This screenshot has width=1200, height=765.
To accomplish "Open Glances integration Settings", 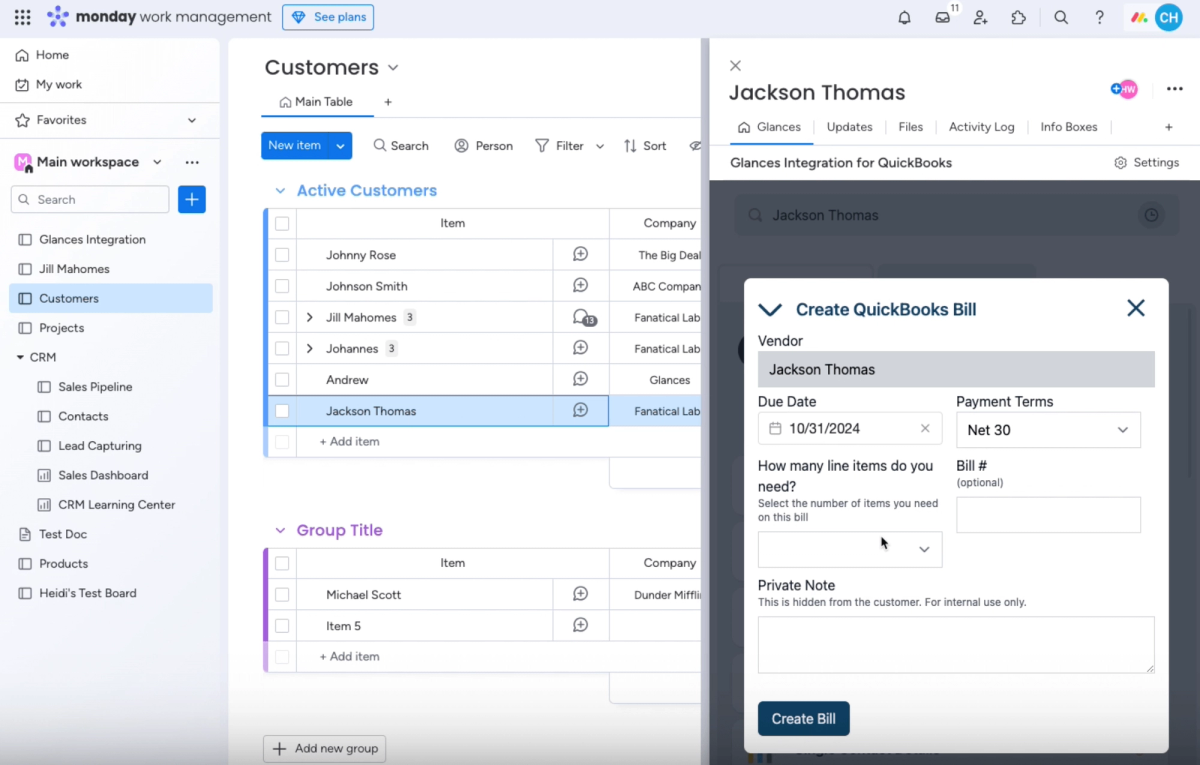I will (x=1146, y=162).
